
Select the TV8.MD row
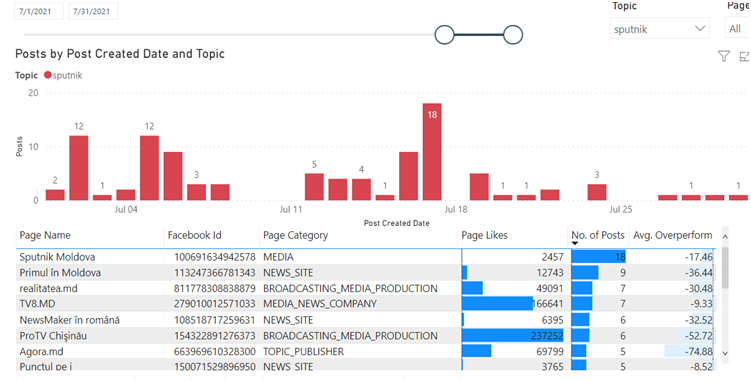coord(366,303)
